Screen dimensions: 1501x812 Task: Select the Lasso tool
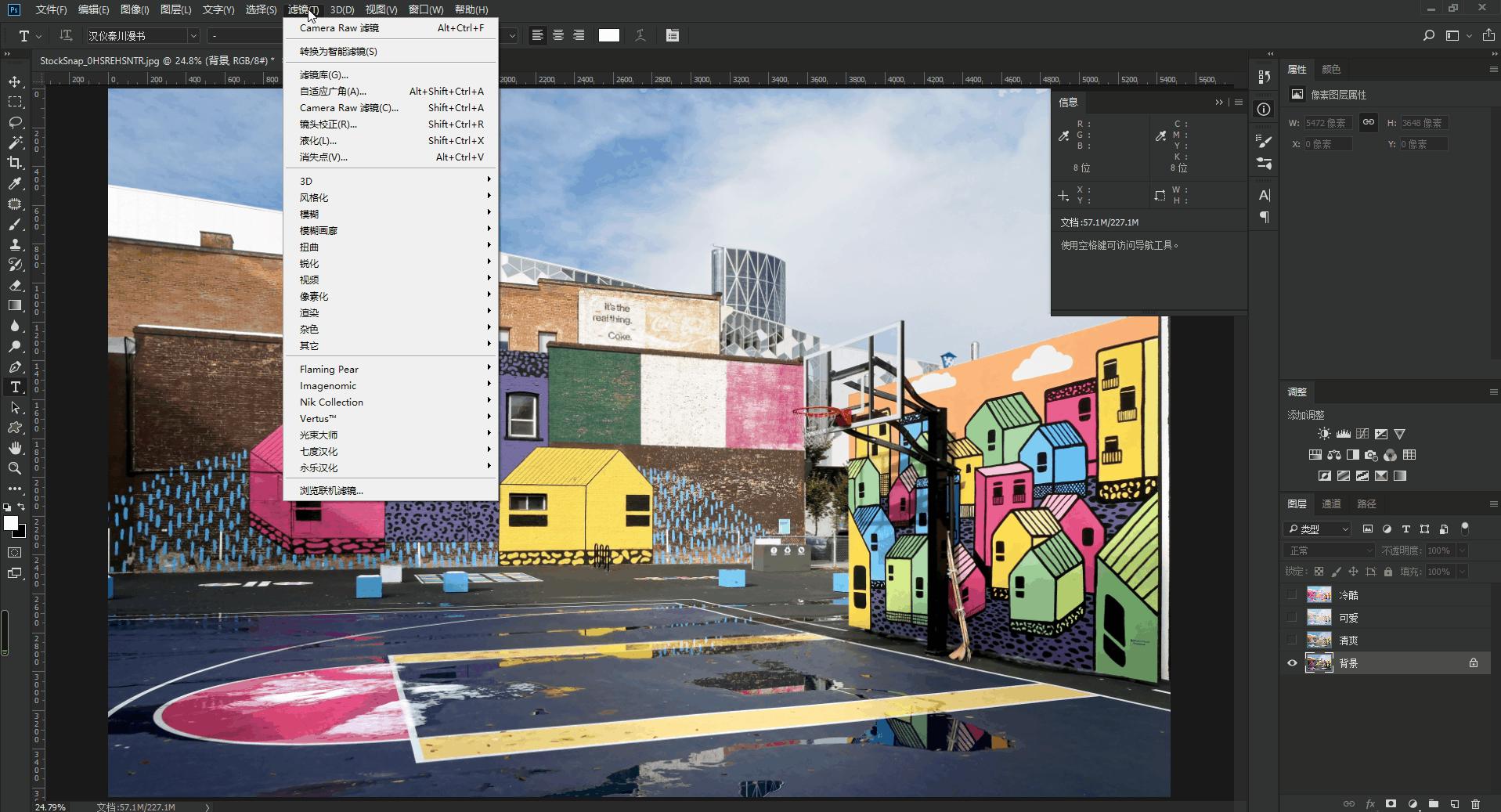[15, 122]
